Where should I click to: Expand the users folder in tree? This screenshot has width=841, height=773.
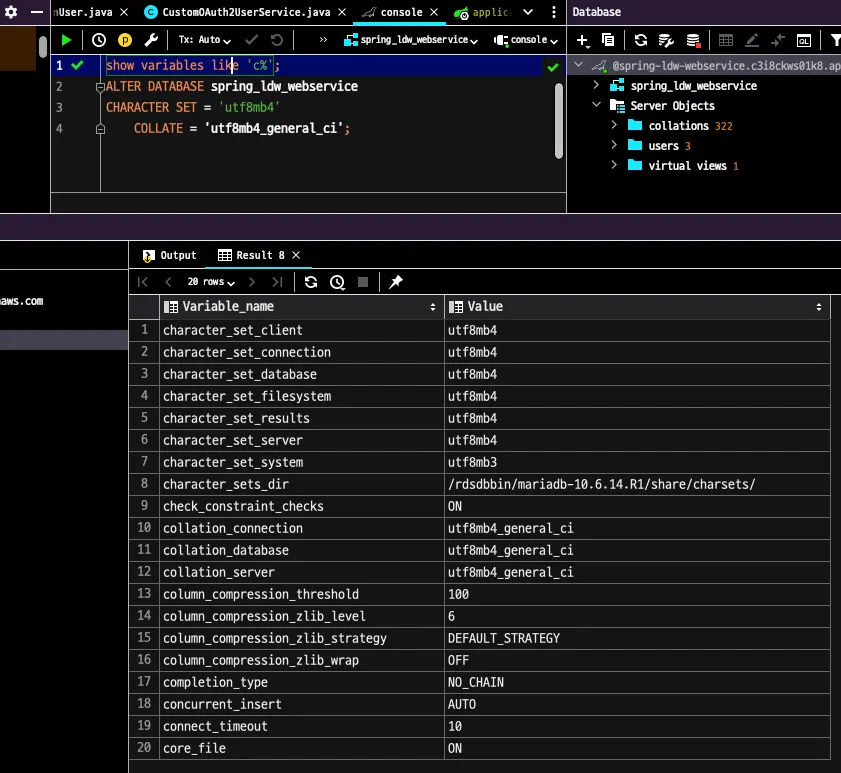click(615, 146)
